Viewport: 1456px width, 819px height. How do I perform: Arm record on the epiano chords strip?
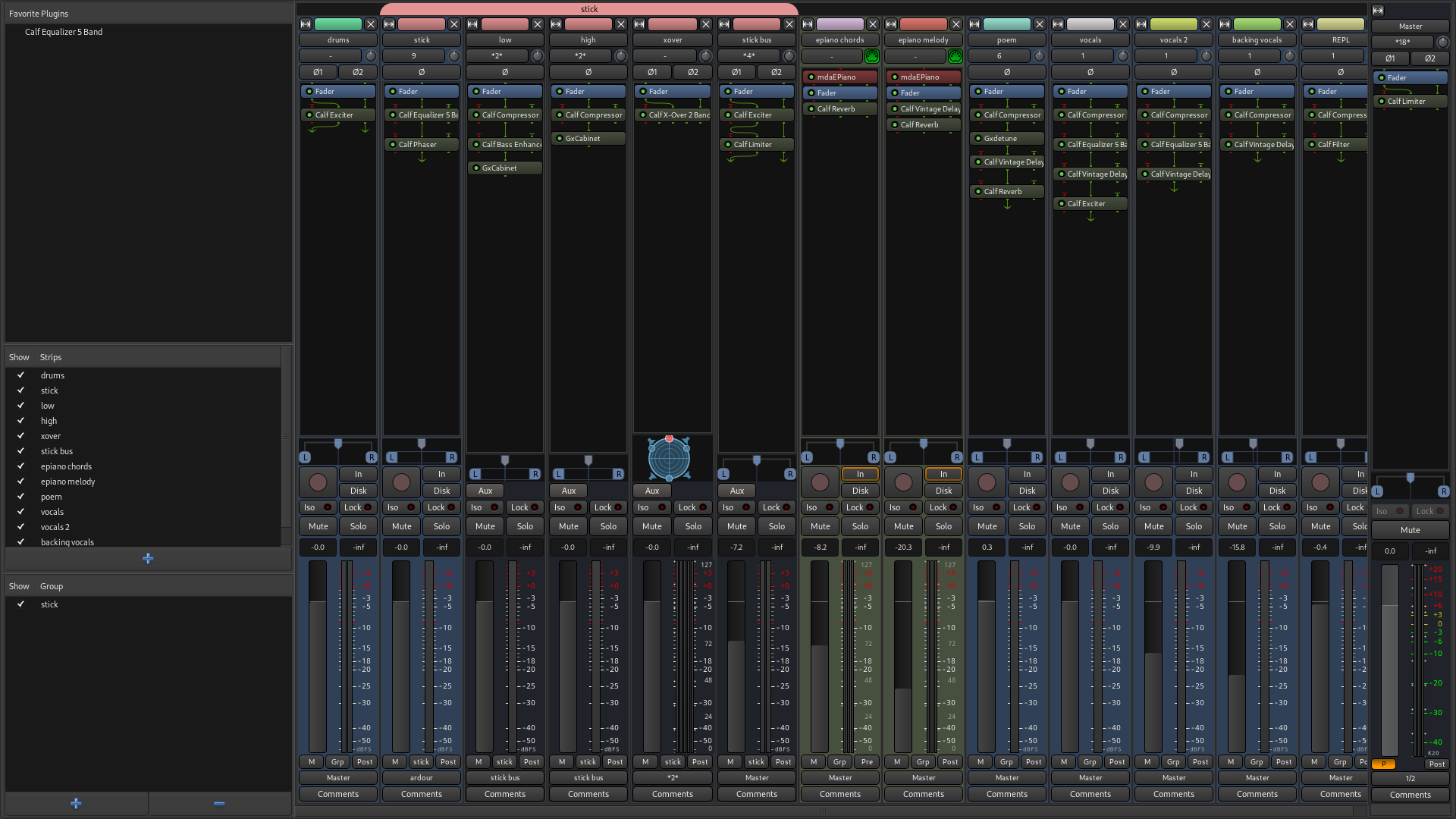(821, 482)
